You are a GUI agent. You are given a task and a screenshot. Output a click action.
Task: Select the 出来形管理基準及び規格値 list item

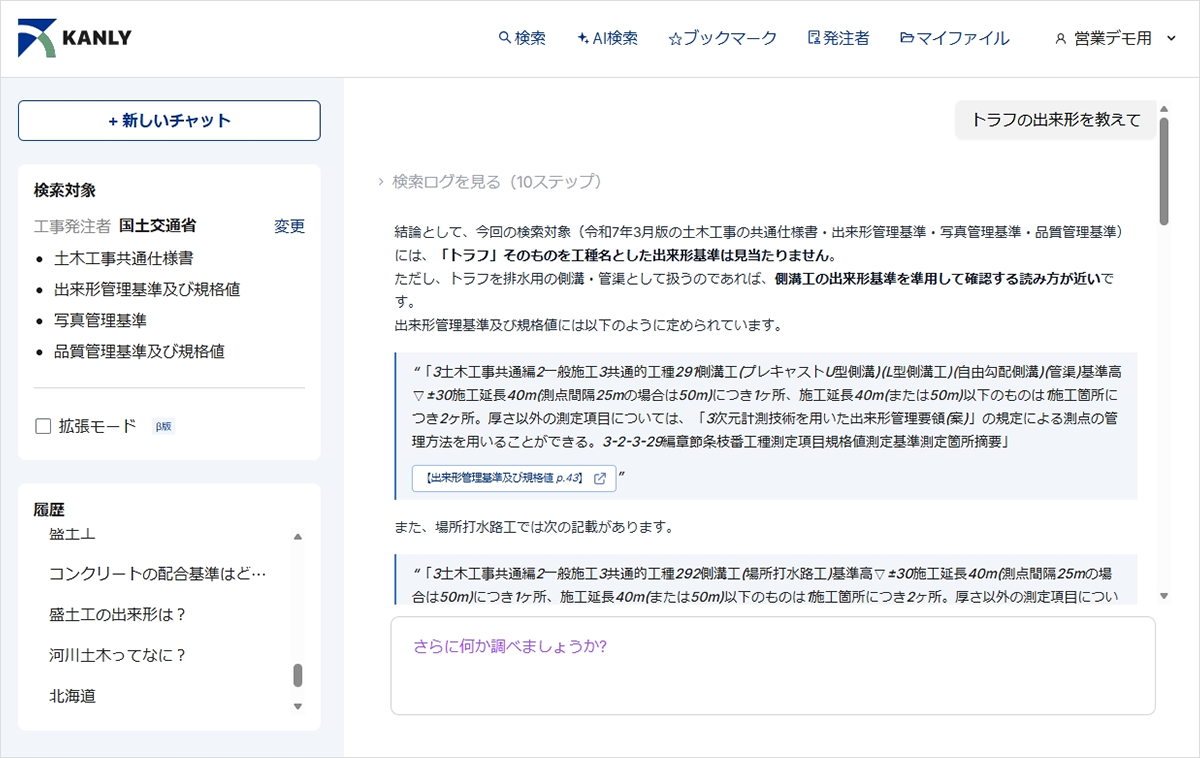coord(147,289)
